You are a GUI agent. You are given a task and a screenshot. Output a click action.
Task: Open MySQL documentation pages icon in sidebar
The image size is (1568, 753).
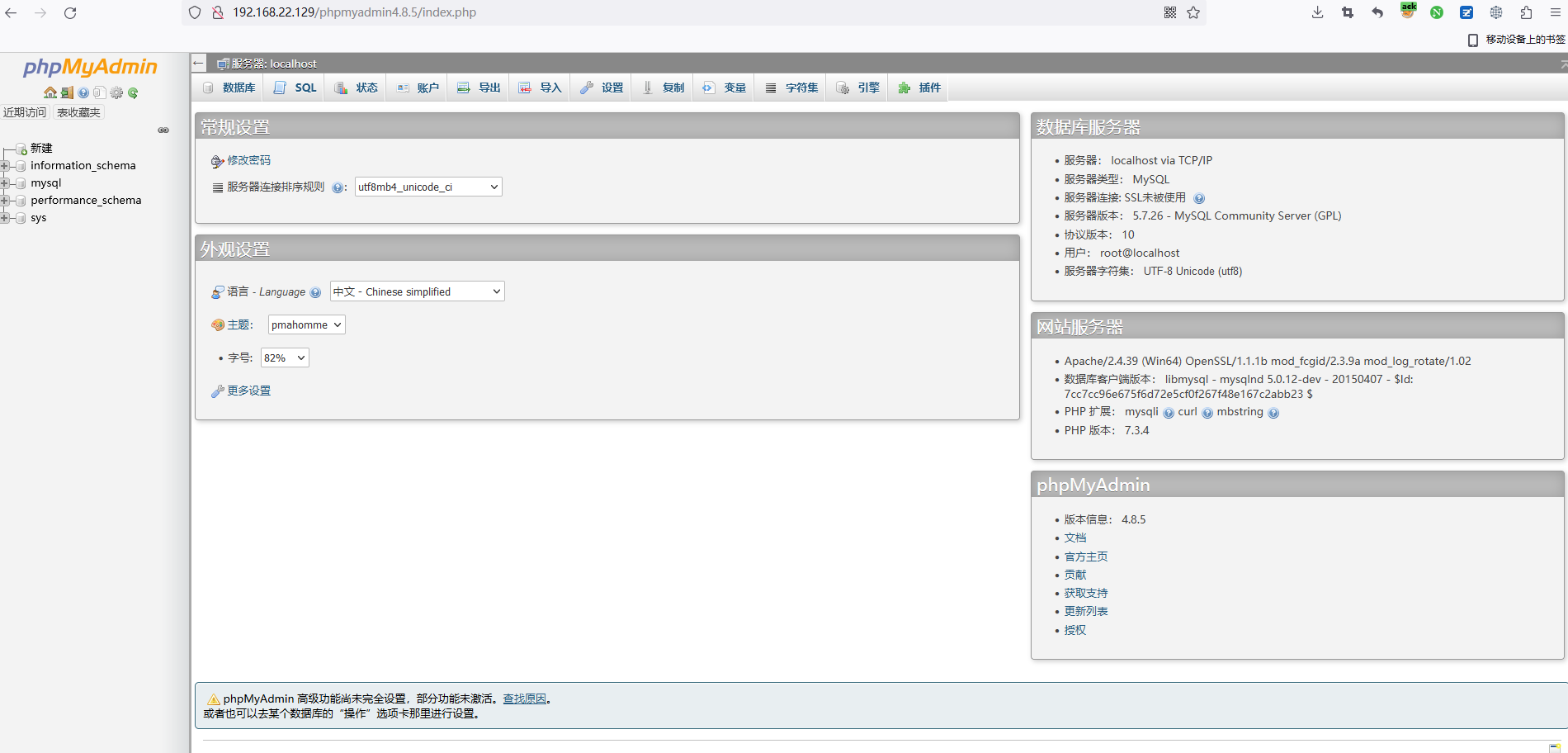pos(100,92)
